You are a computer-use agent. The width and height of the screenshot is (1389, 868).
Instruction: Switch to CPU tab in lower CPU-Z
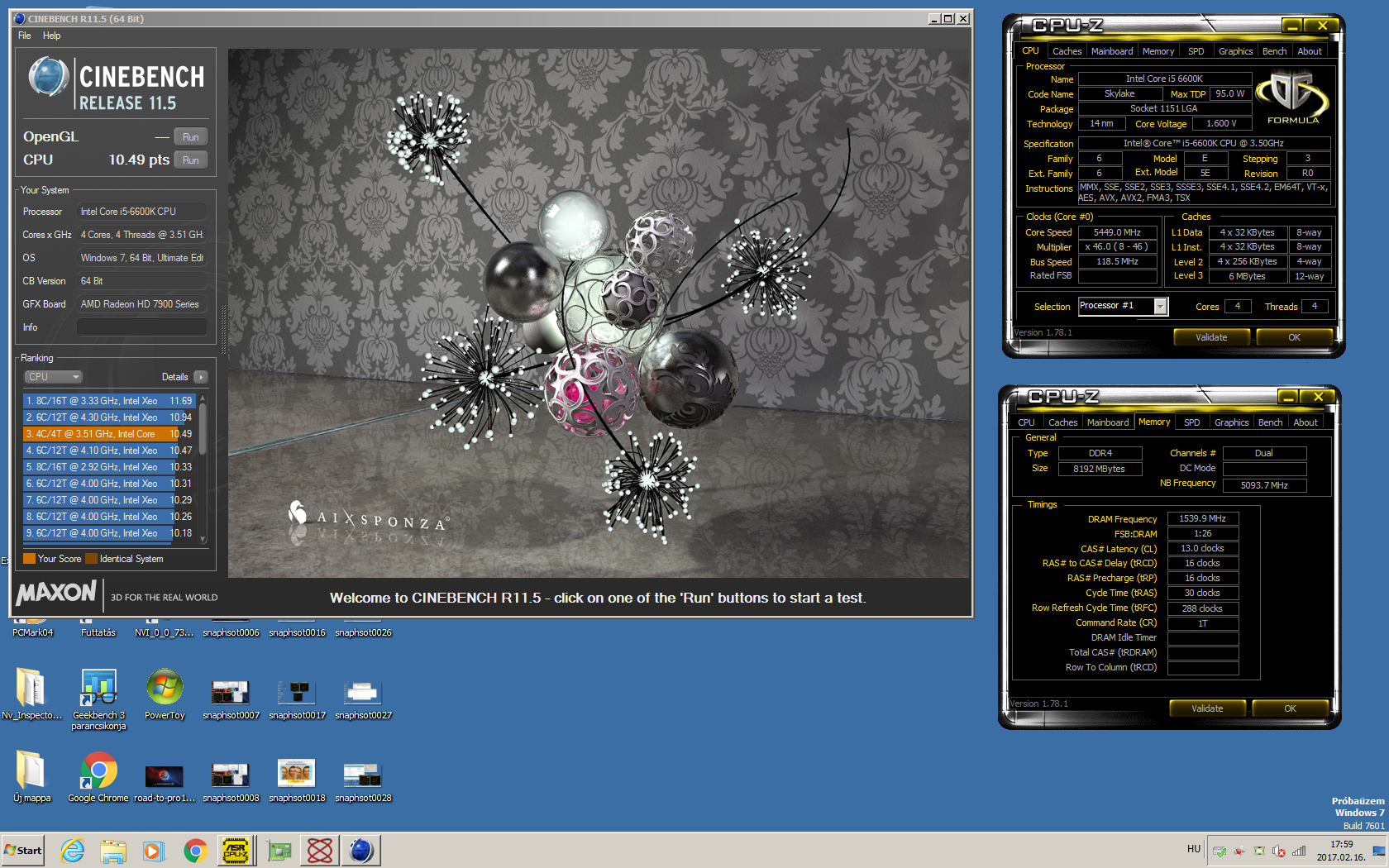click(1026, 422)
